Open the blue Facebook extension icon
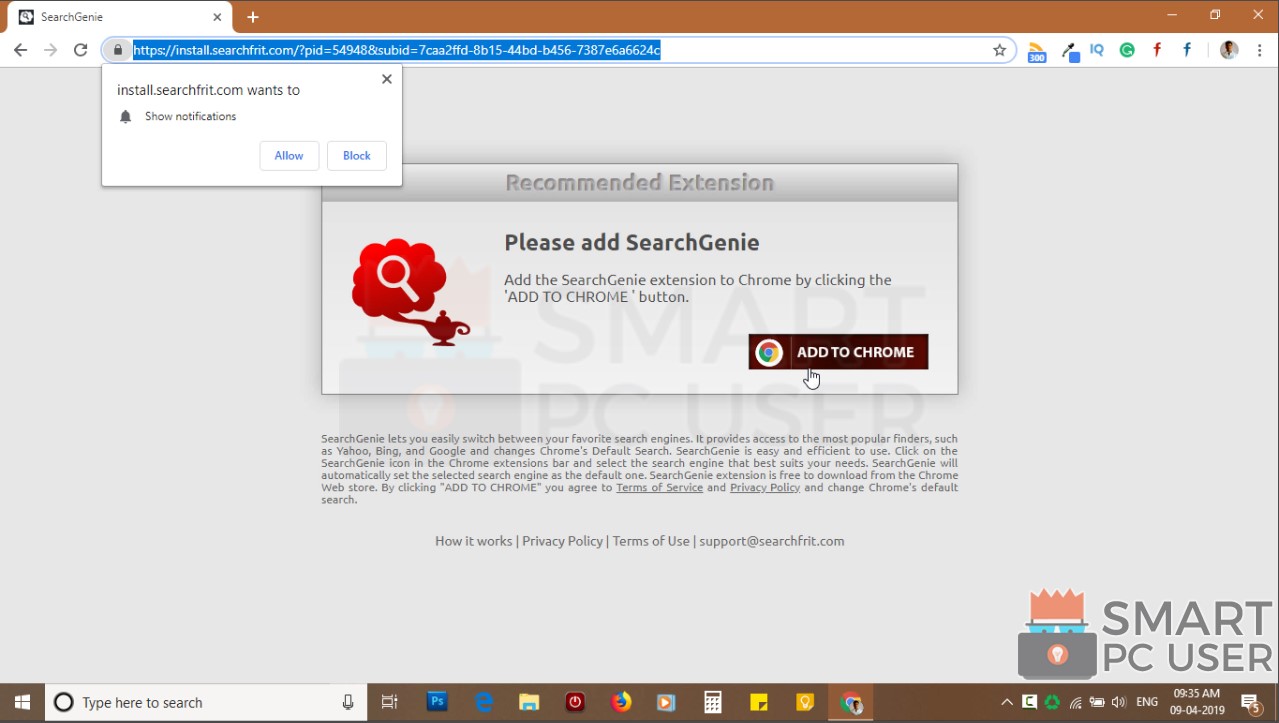 [x=1186, y=49]
